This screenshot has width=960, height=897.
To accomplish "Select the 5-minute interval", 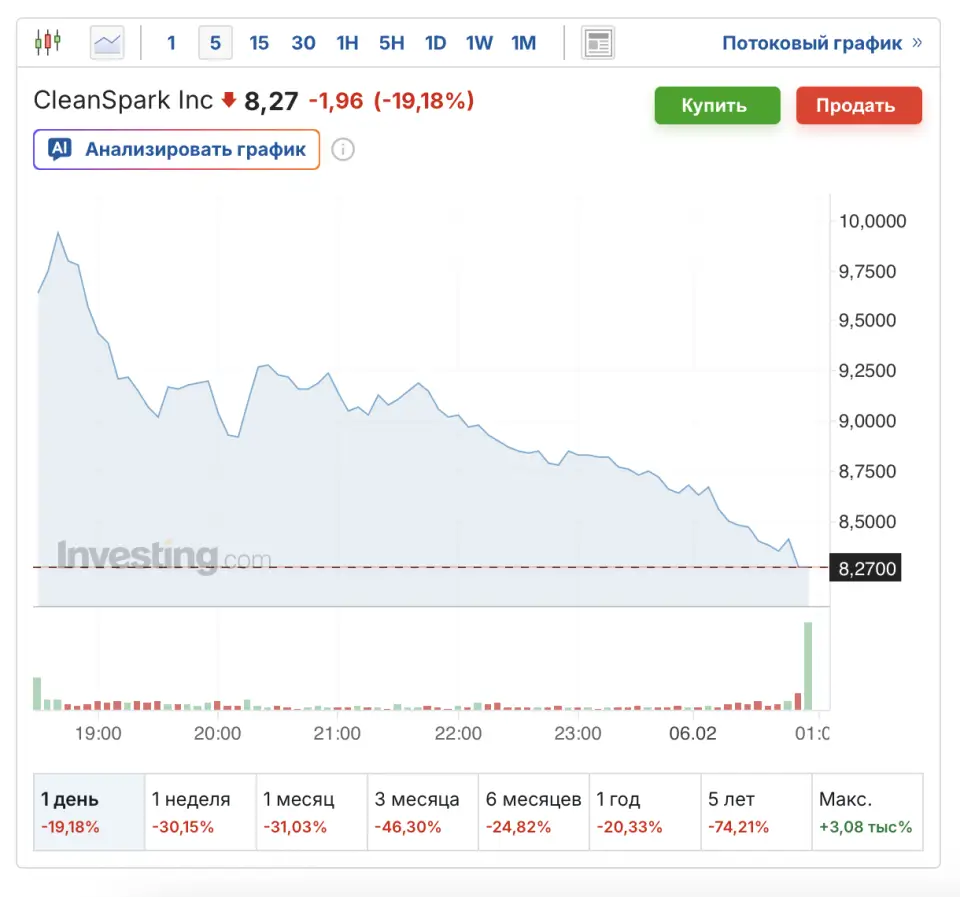I will pyautogui.click(x=215, y=43).
